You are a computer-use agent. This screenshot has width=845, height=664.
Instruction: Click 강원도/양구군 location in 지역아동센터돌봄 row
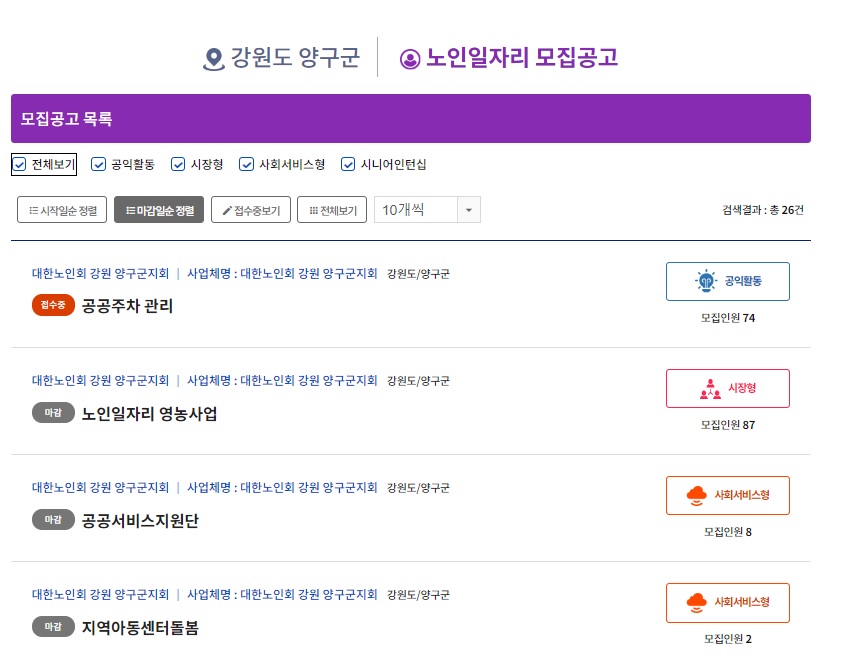tap(418, 595)
